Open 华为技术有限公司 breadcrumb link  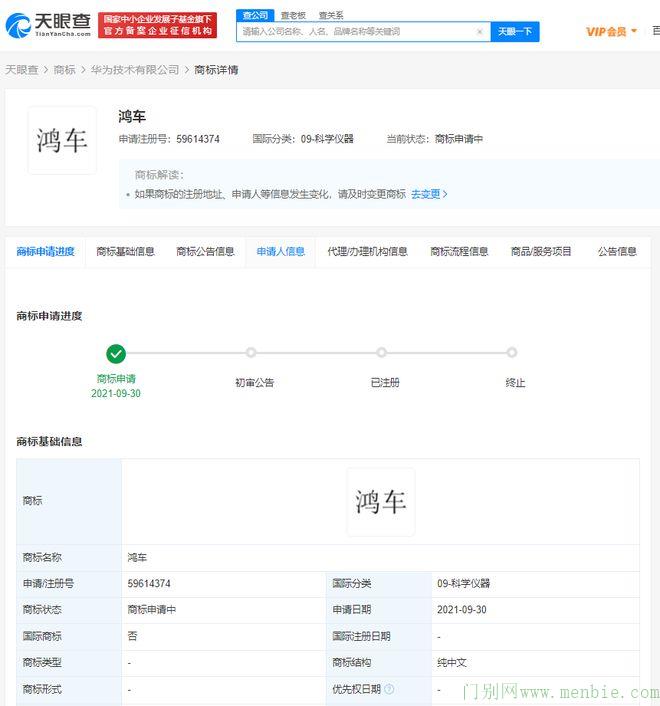click(135, 70)
